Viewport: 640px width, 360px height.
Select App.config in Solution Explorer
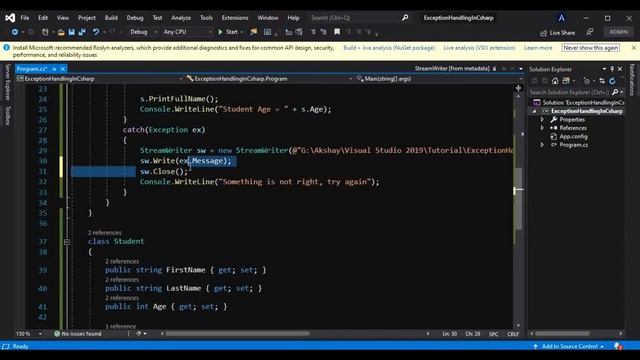click(x=573, y=136)
